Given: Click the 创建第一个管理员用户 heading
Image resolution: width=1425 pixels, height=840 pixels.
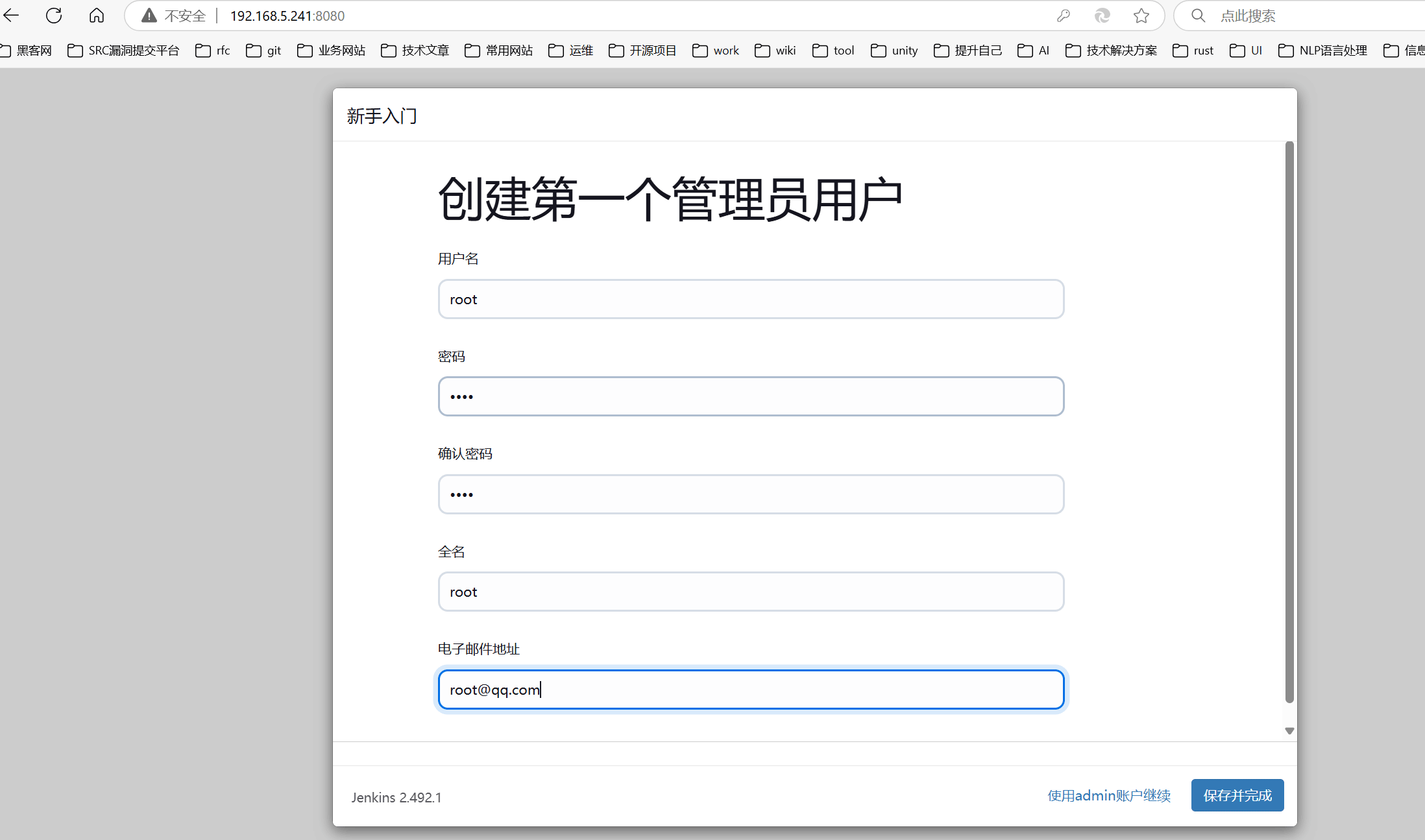Looking at the screenshot, I should (670, 199).
